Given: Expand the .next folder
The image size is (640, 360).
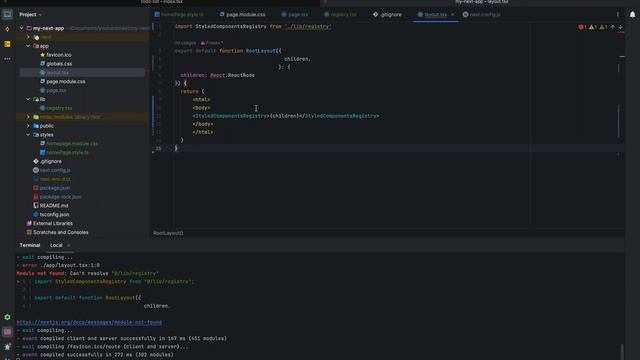Looking at the screenshot, I should (x=28, y=37).
